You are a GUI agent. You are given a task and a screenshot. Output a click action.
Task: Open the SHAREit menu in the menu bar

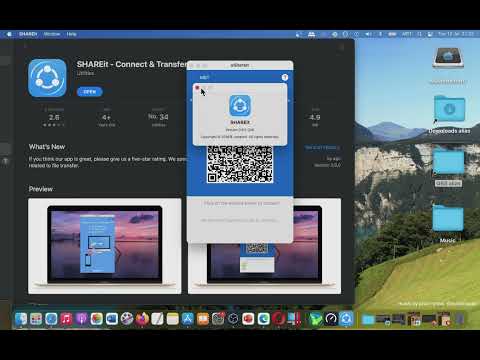(28, 34)
